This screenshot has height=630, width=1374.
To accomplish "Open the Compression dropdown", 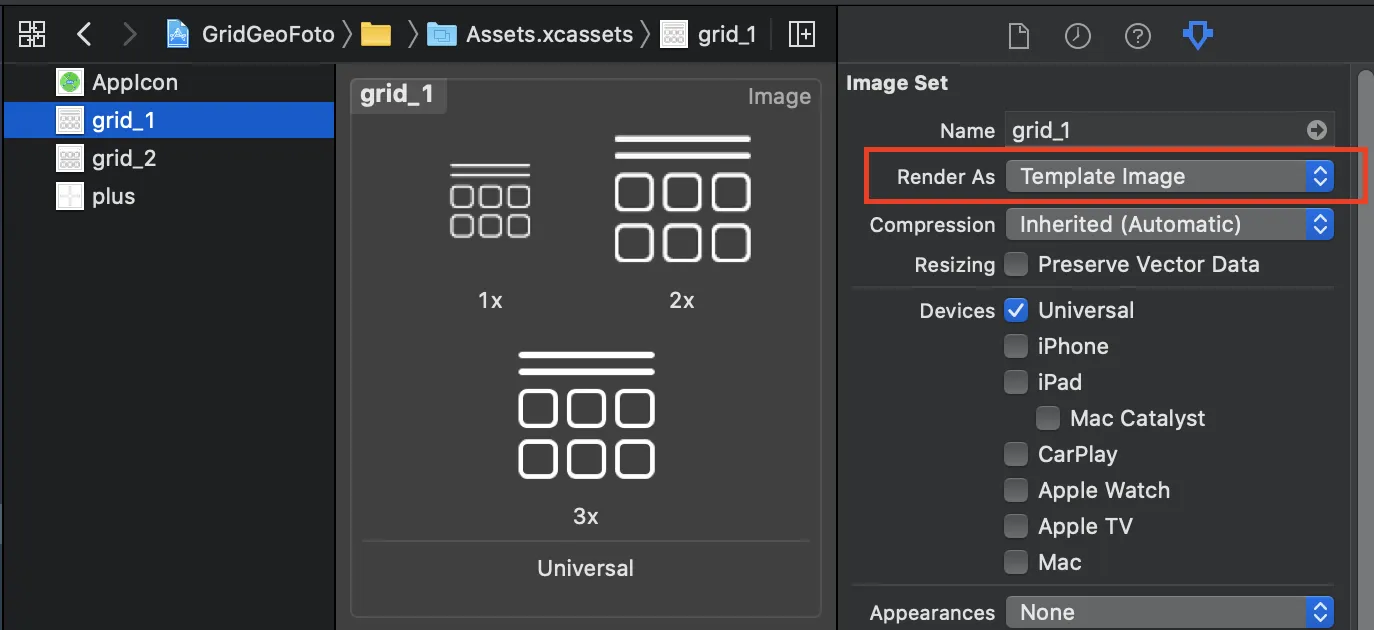I will pos(1169,225).
